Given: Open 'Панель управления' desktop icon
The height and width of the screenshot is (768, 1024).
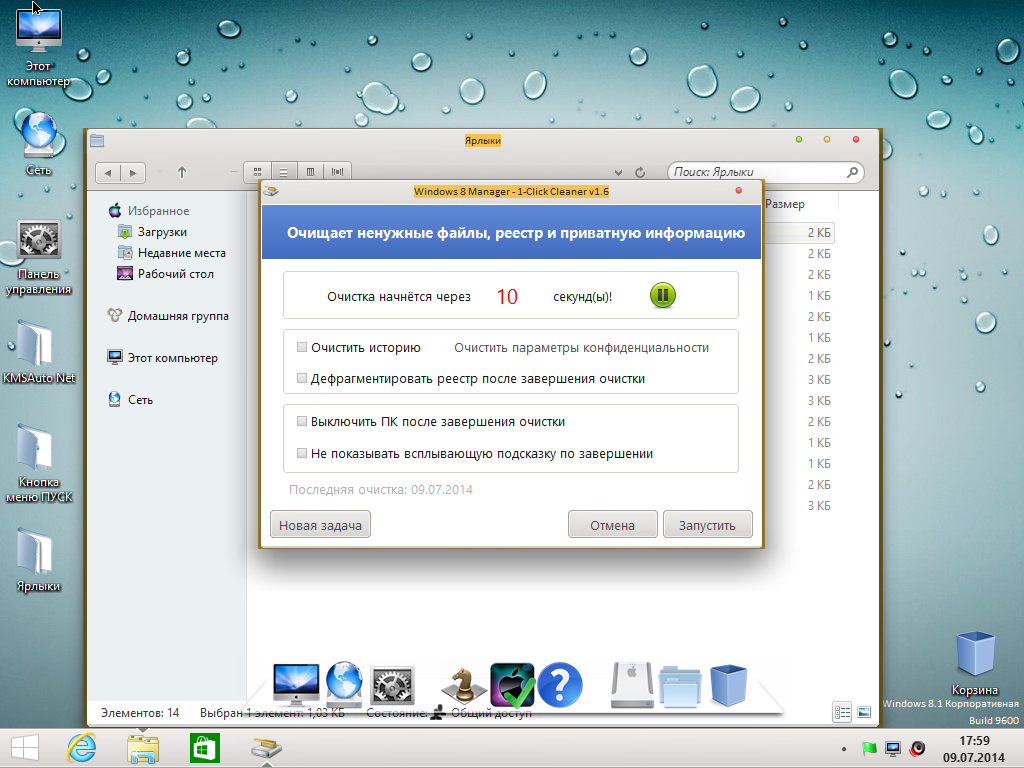Looking at the screenshot, I should pyautogui.click(x=39, y=258).
